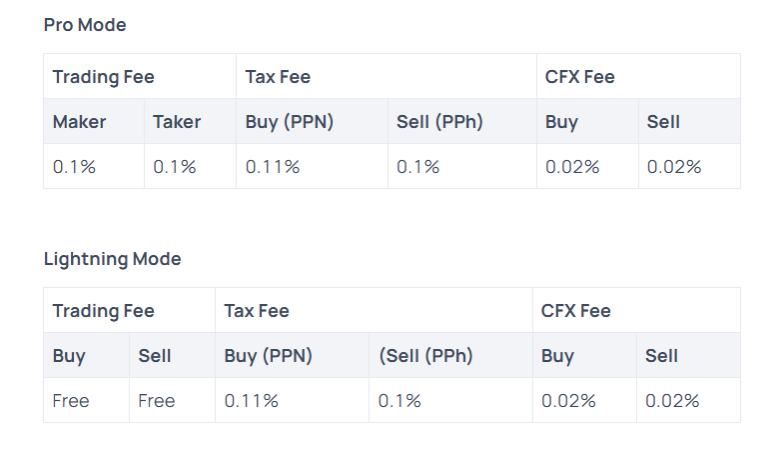Select Pro Mode CFX Fee Sell 0.02% value
Screen dimensions: 782x466
coord(674,167)
